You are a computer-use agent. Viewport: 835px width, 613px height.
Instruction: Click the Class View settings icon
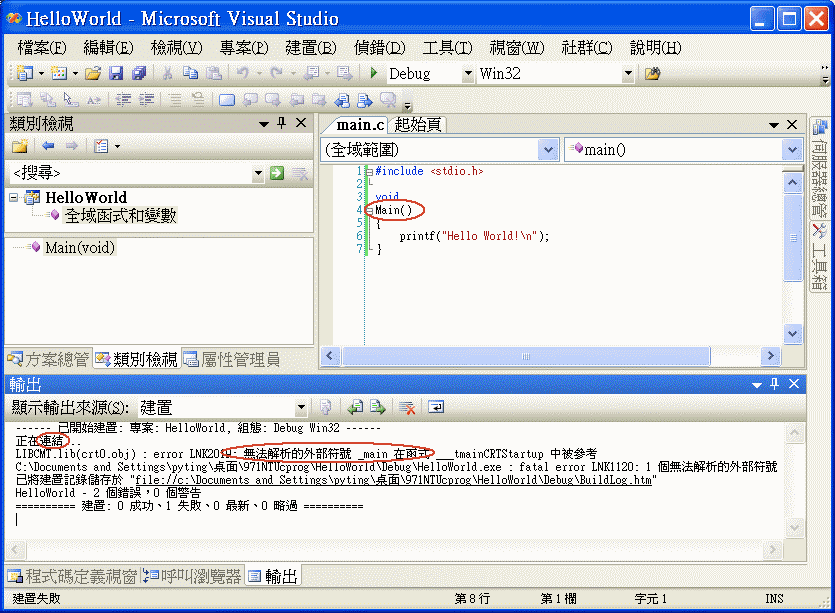(x=101, y=146)
